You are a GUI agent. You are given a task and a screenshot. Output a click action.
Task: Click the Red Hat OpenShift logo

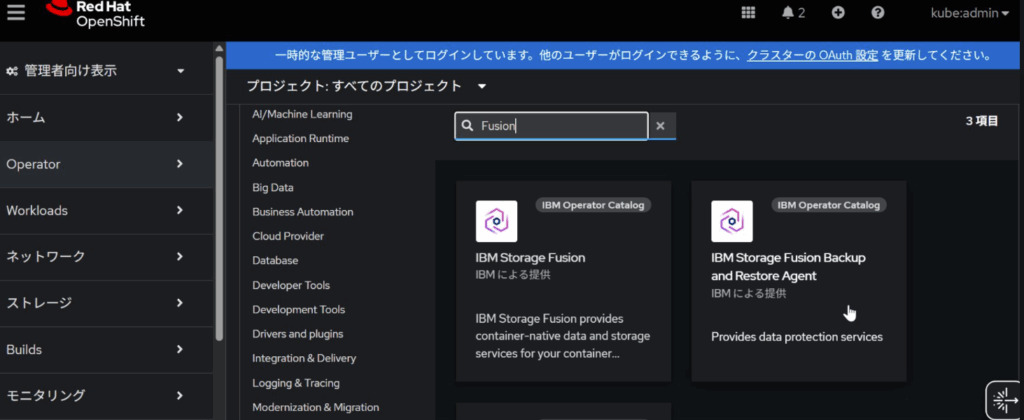pos(95,14)
